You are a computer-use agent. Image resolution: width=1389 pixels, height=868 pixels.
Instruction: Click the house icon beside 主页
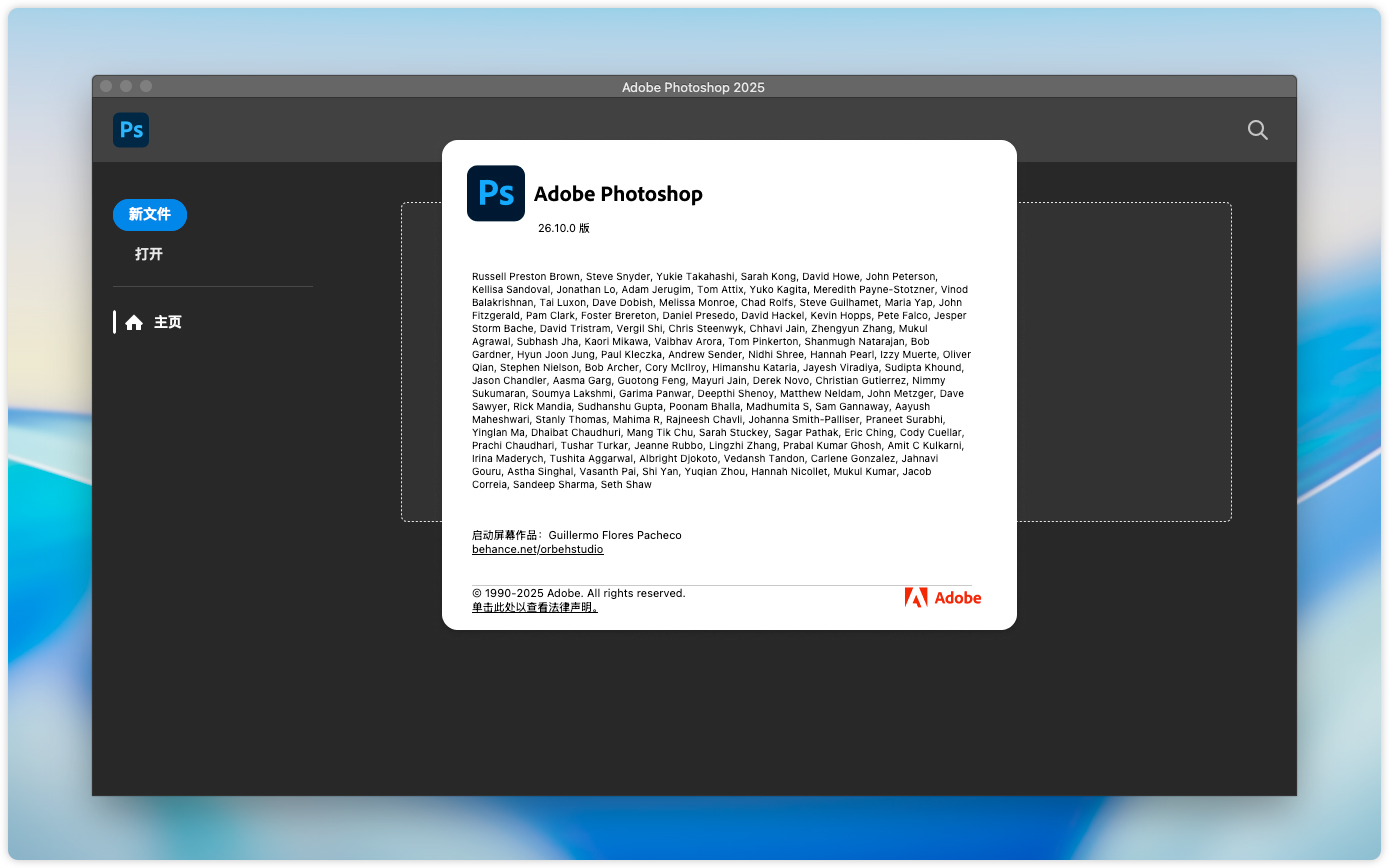[134, 323]
